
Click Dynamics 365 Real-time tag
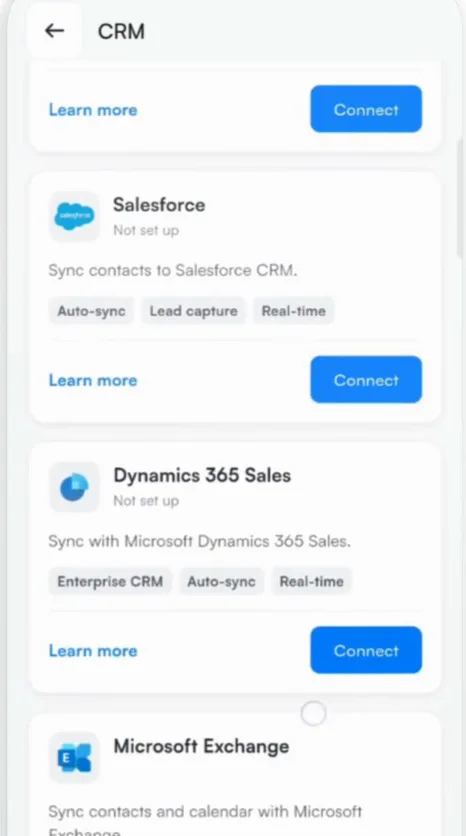tap(311, 581)
